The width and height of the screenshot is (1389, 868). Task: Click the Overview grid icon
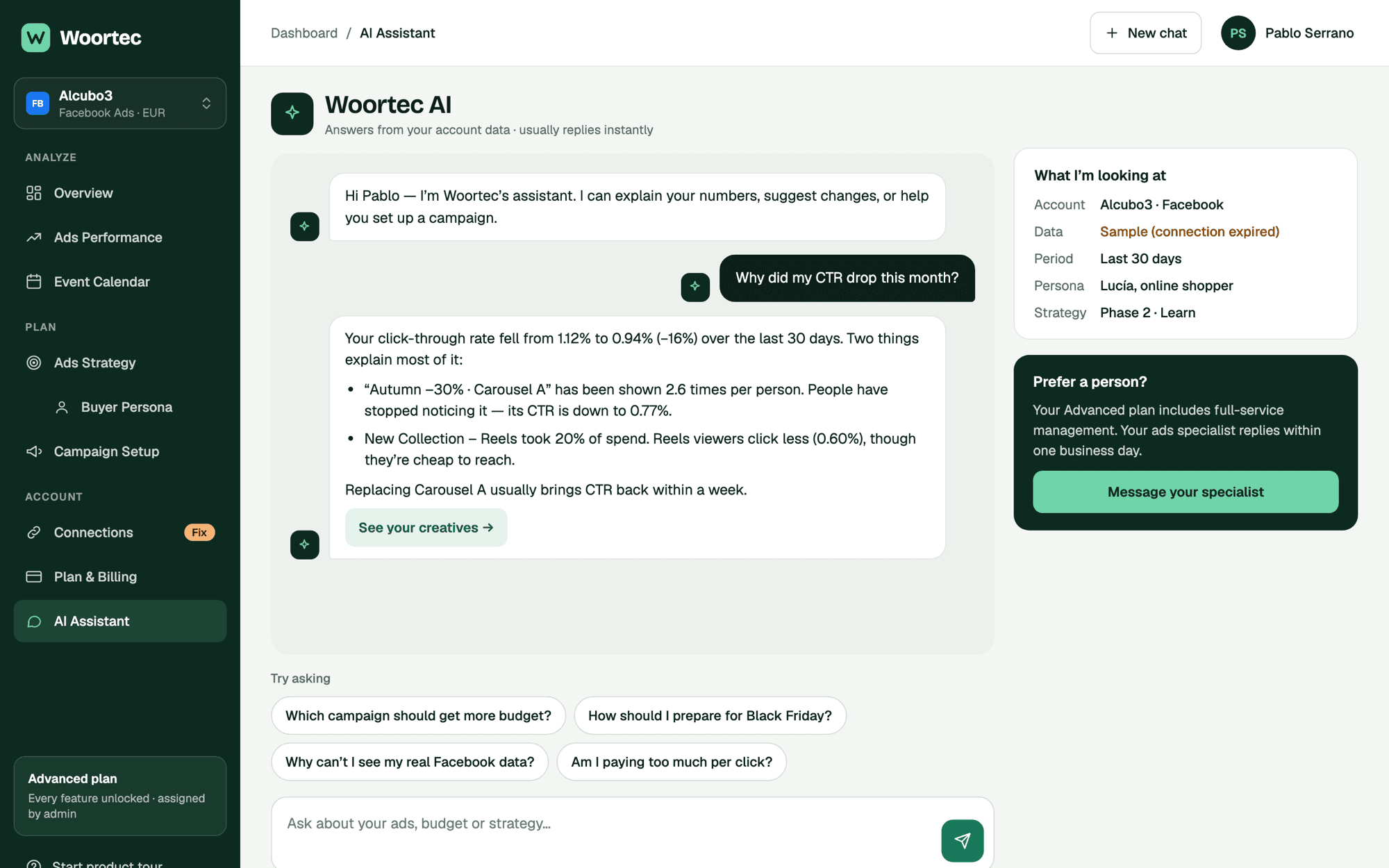tap(34, 193)
